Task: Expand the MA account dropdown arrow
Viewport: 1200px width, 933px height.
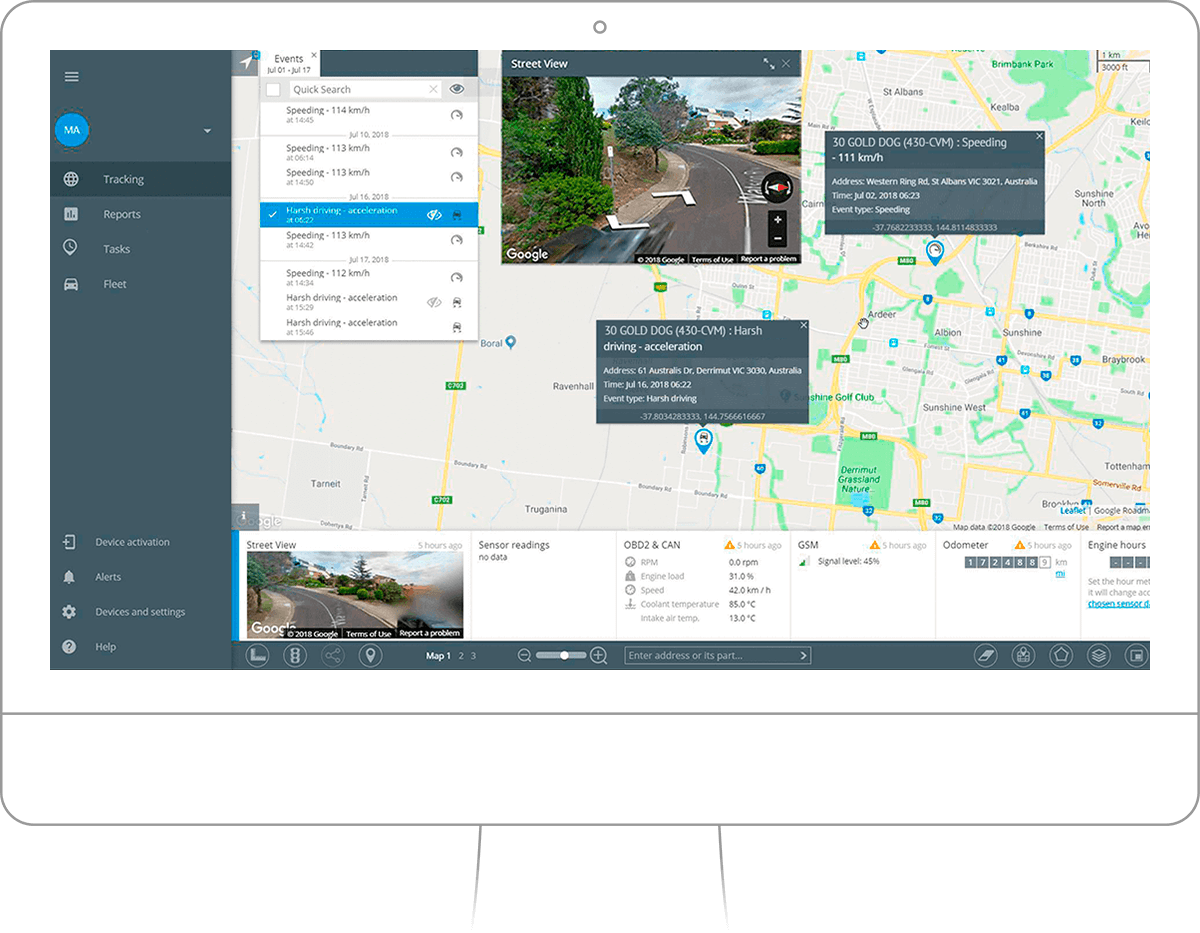Action: (x=208, y=131)
